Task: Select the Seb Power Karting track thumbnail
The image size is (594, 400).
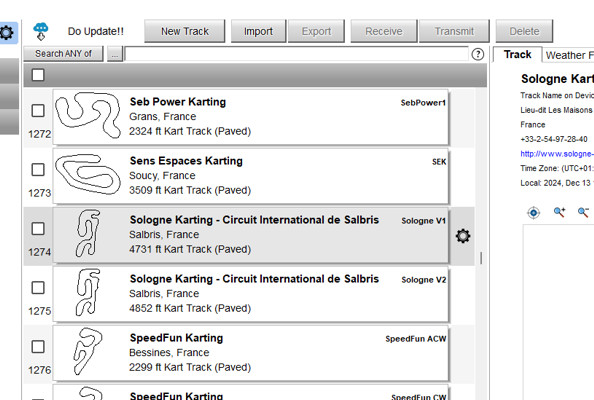Action: [x=88, y=115]
